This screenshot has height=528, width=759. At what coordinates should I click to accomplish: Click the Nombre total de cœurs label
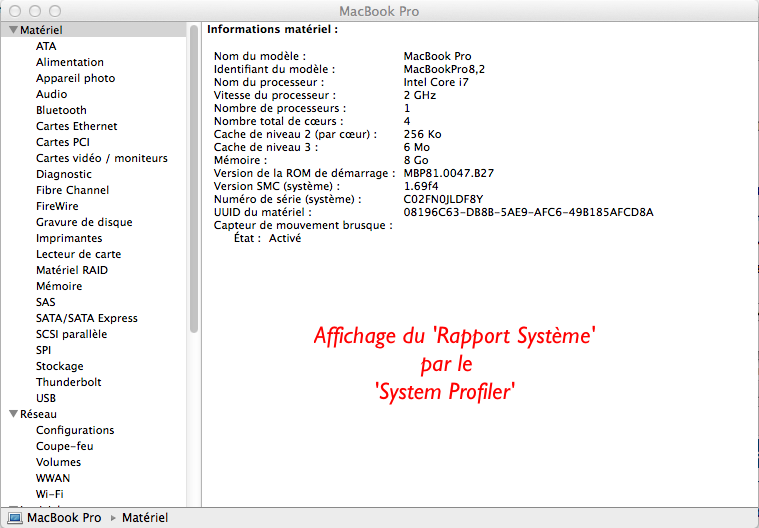coord(279,121)
